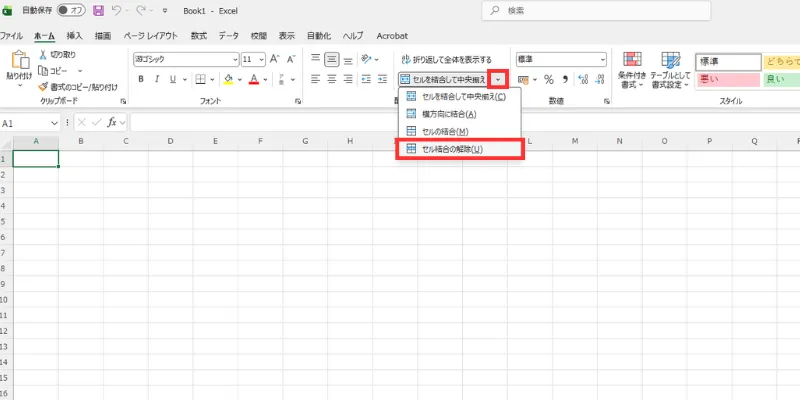Toggle Italic formatting
This screenshot has height=400, width=800.
[x=157, y=79]
